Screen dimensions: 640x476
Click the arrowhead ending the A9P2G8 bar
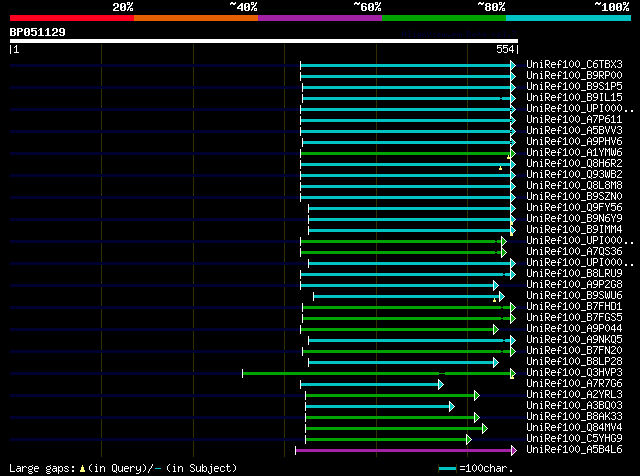pyautogui.click(x=496, y=285)
